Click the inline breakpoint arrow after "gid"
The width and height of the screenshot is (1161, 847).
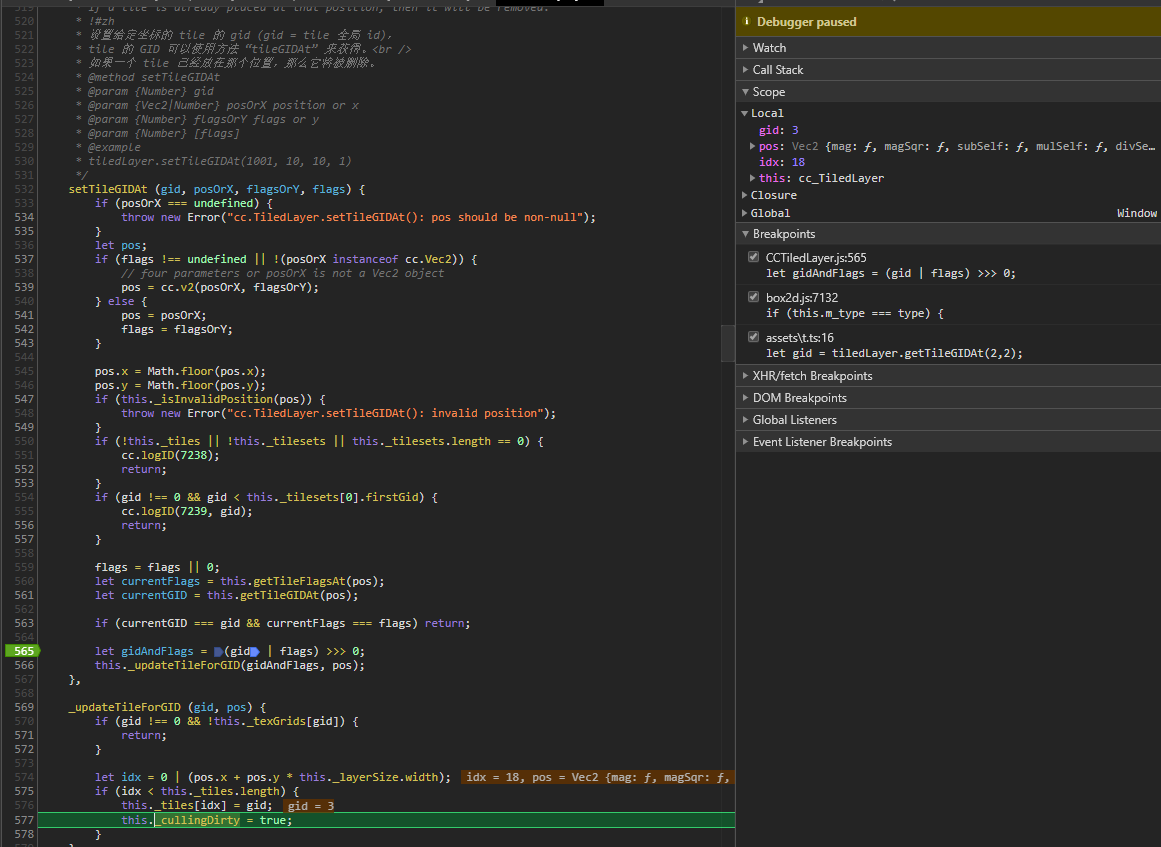(254, 652)
